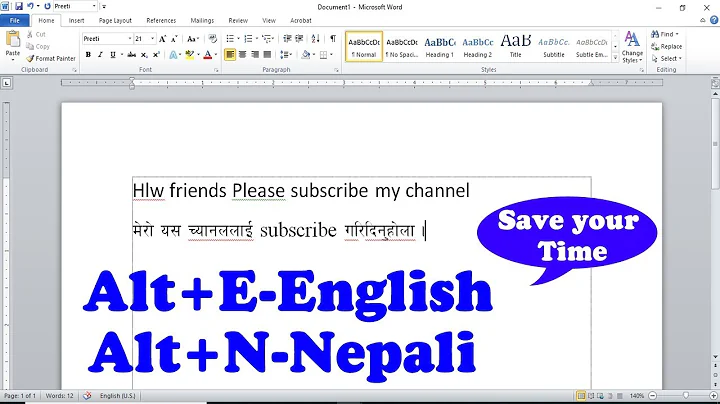Minimize the ribbon with the caret icon
This screenshot has height=404, width=720.
coord(703,20)
